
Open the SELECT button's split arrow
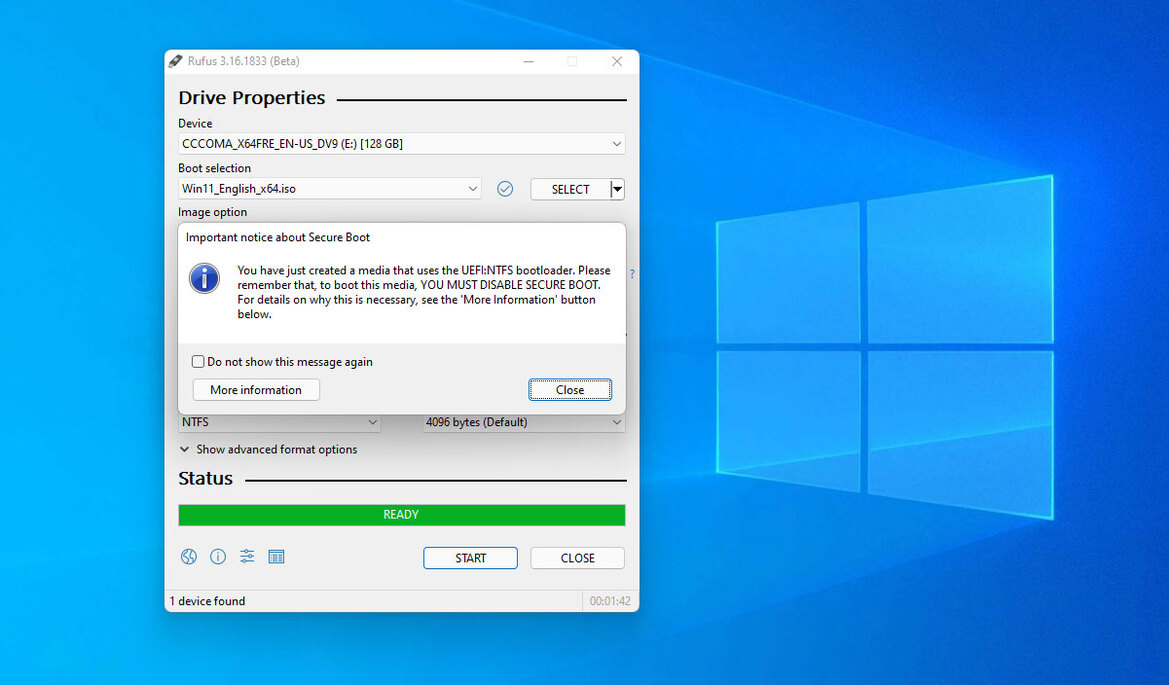click(617, 189)
